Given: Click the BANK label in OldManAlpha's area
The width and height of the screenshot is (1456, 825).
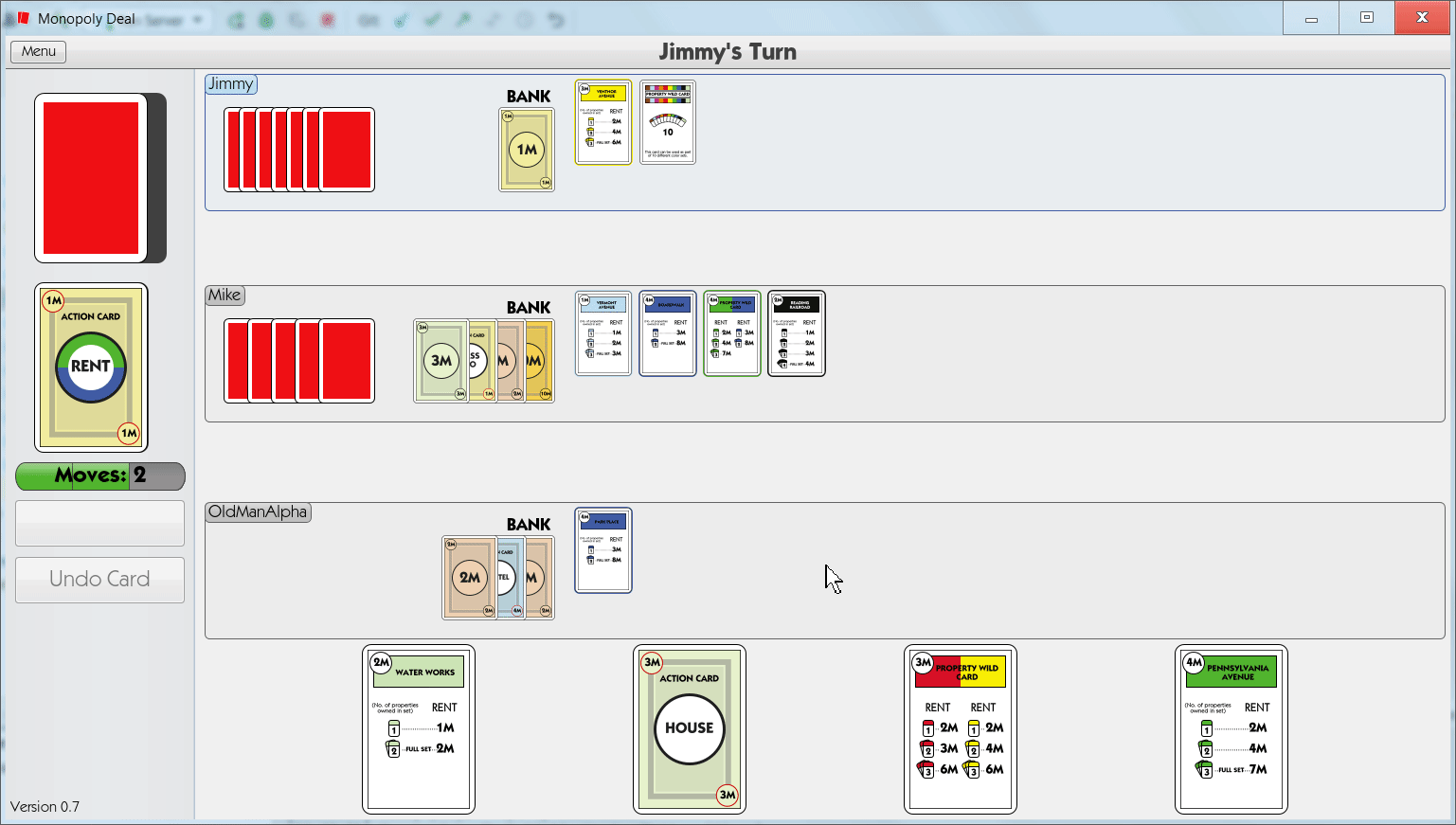Looking at the screenshot, I should click(529, 525).
